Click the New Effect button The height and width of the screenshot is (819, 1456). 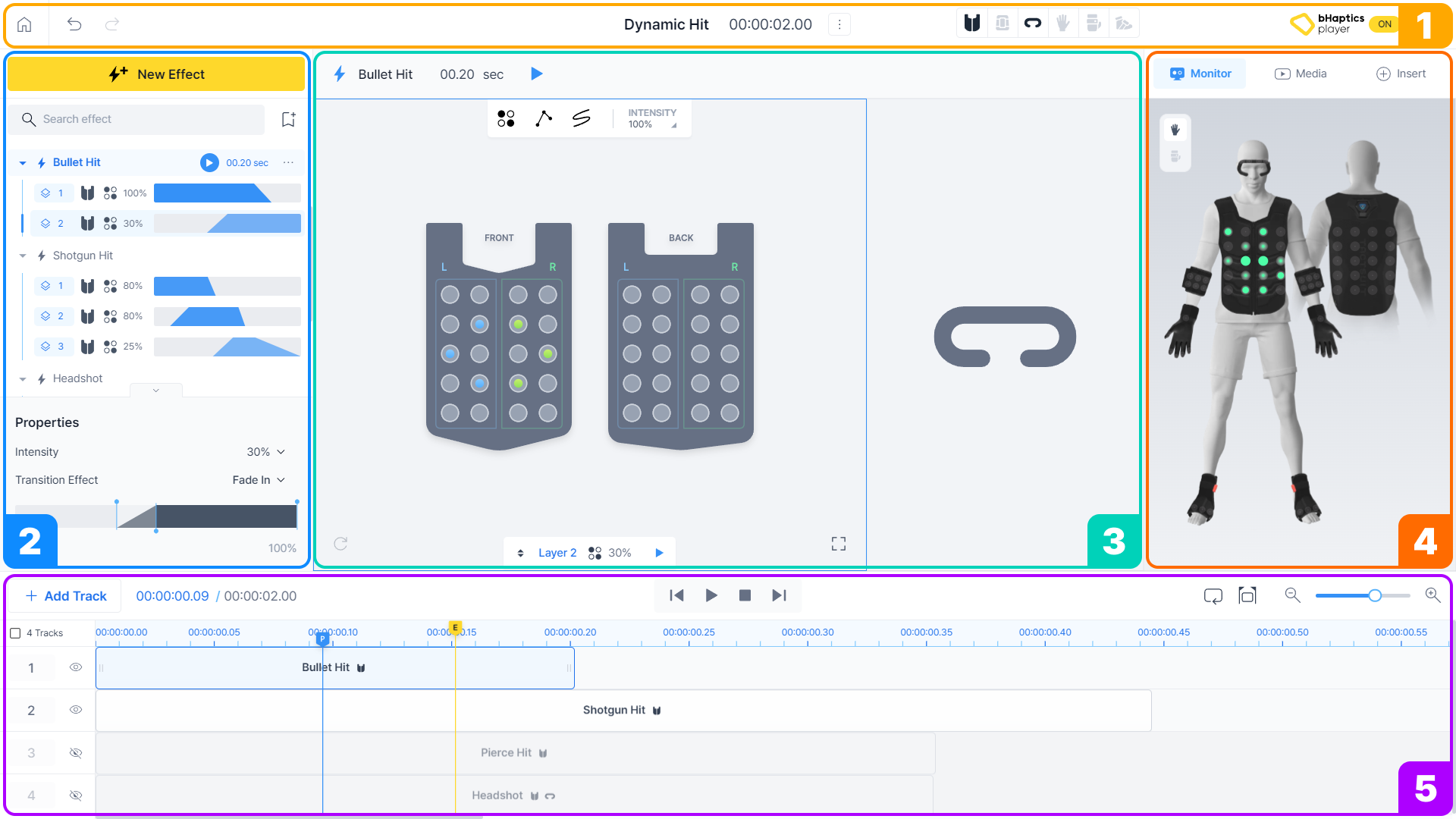point(156,73)
